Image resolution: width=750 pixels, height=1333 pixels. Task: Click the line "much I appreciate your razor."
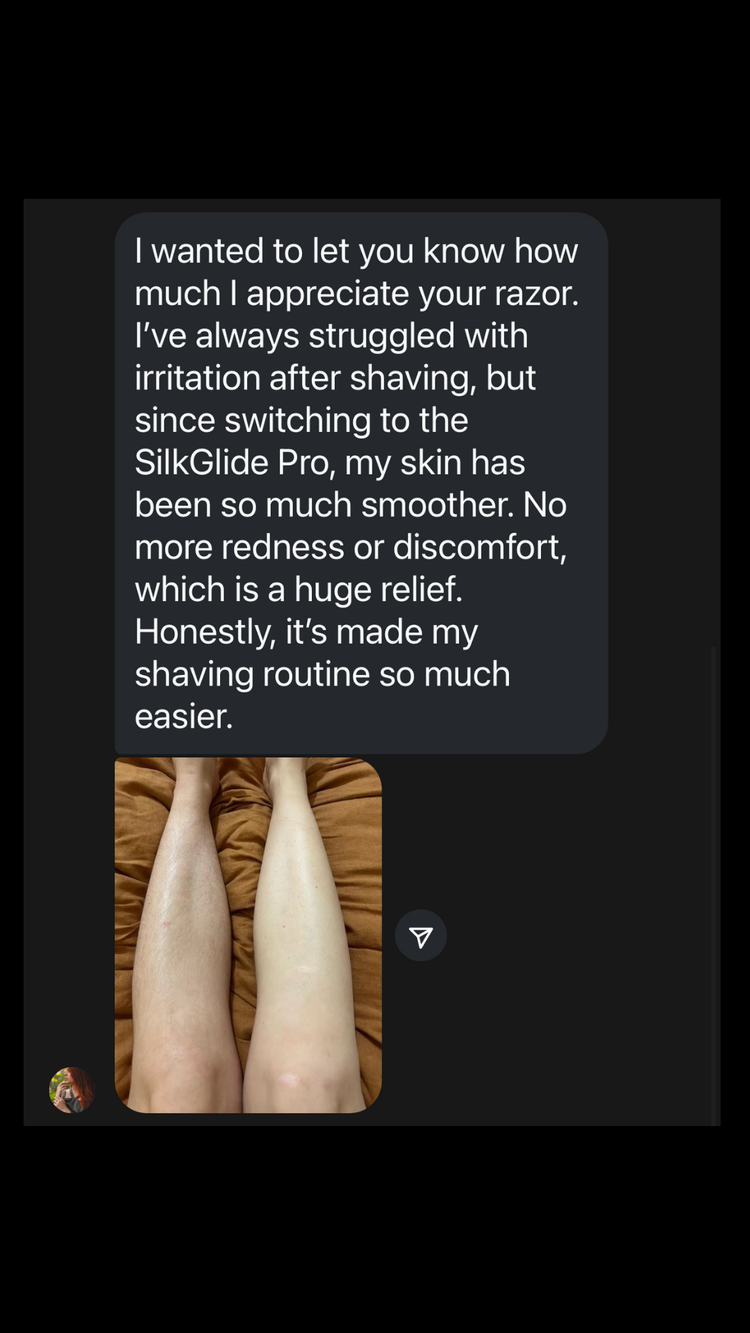(357, 293)
